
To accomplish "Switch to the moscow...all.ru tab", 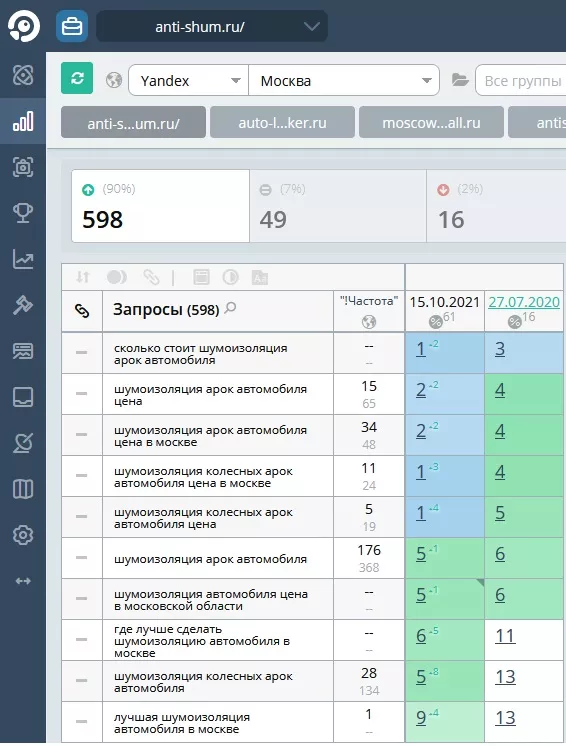I will (x=431, y=123).
